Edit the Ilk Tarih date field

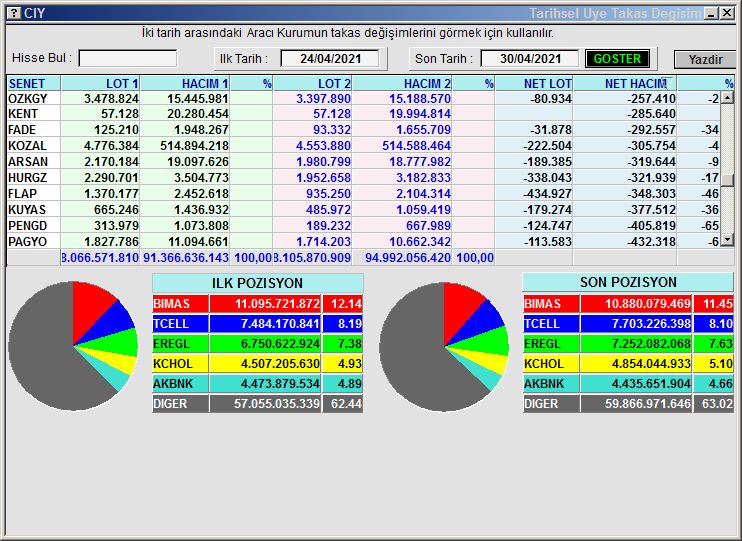point(330,59)
